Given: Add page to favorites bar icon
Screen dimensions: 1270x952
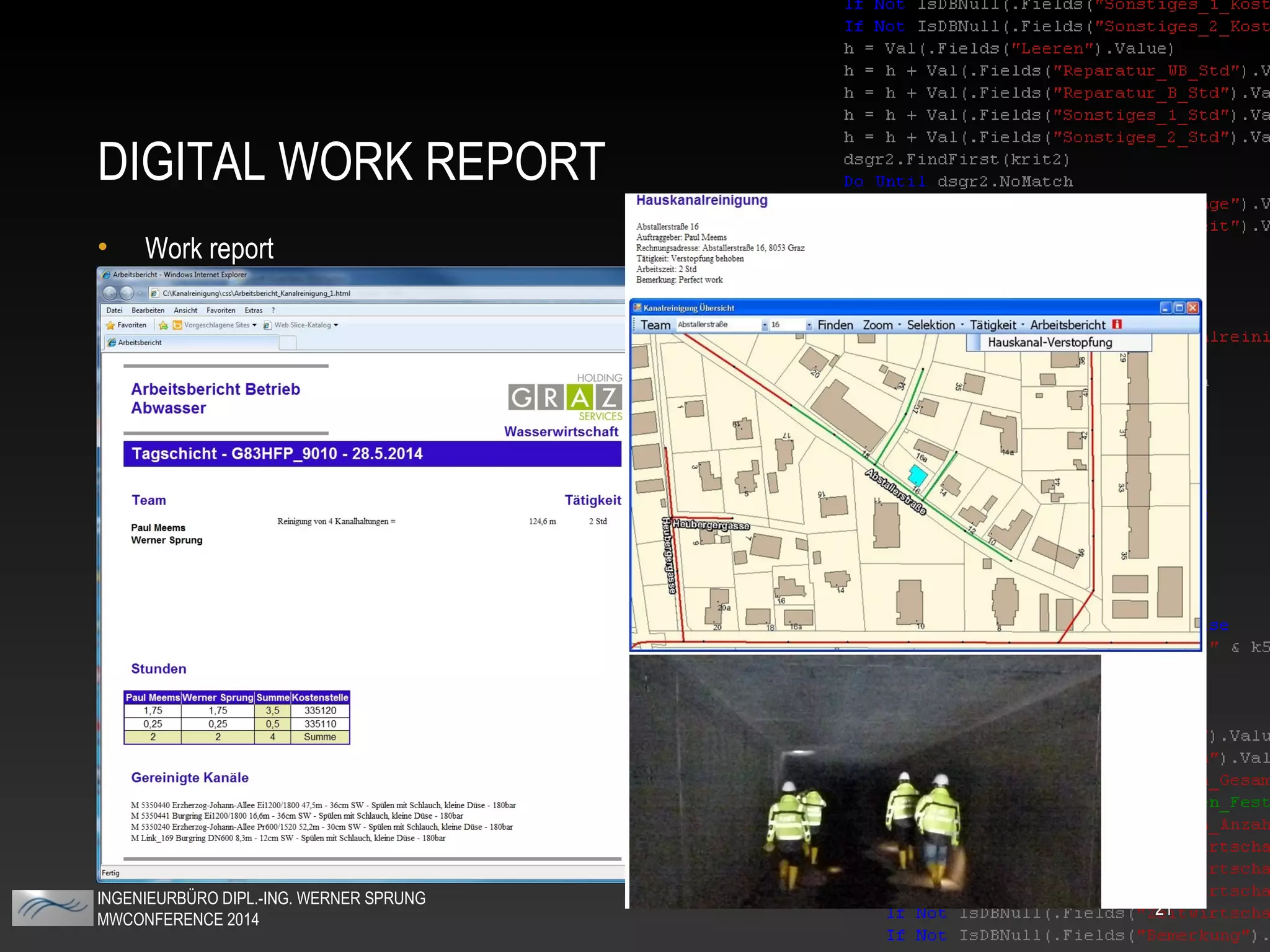Looking at the screenshot, I should 163,325.
